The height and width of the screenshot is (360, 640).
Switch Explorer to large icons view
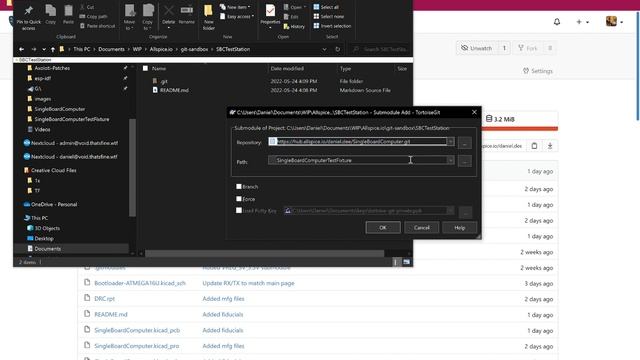click(407, 262)
